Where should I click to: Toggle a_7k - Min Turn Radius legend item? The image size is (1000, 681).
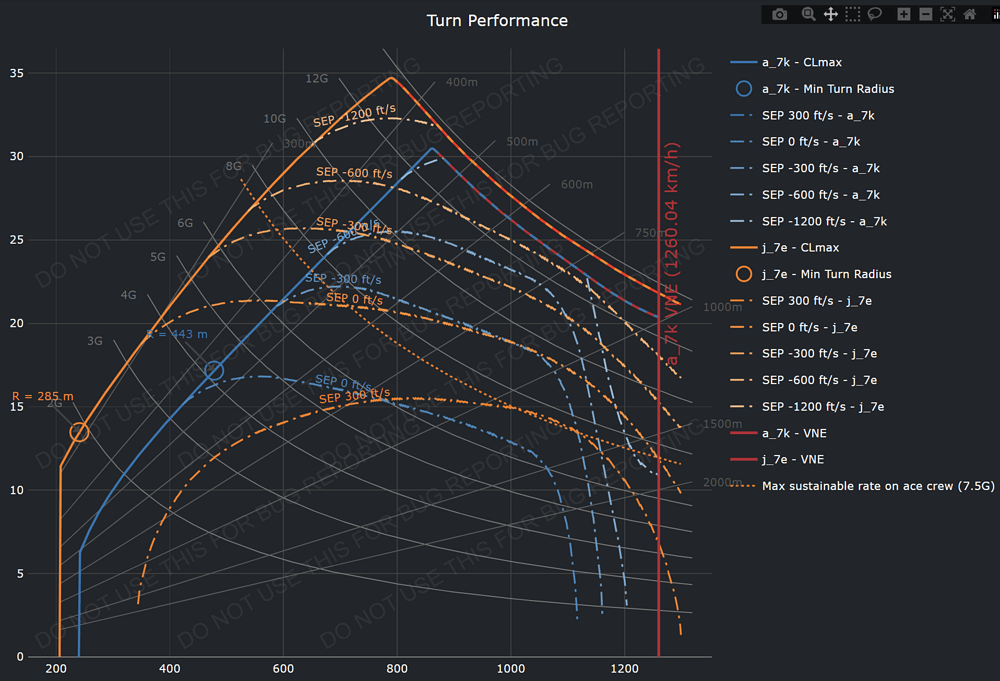(x=827, y=89)
